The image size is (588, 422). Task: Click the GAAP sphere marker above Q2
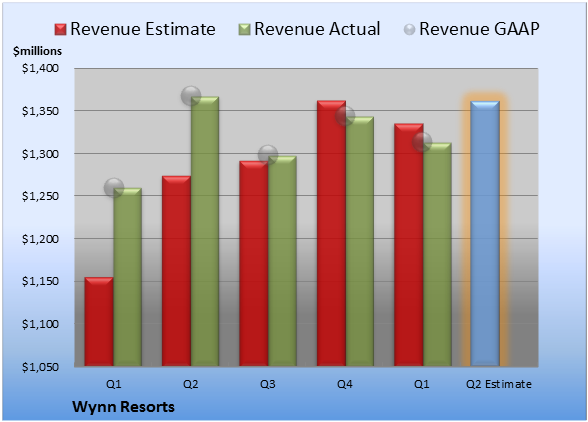coord(191,96)
